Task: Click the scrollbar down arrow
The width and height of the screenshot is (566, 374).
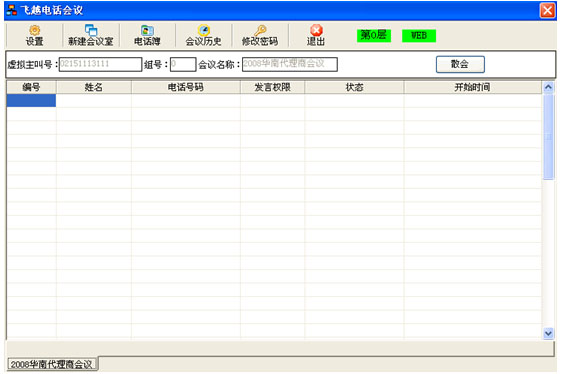Action: coord(548,333)
